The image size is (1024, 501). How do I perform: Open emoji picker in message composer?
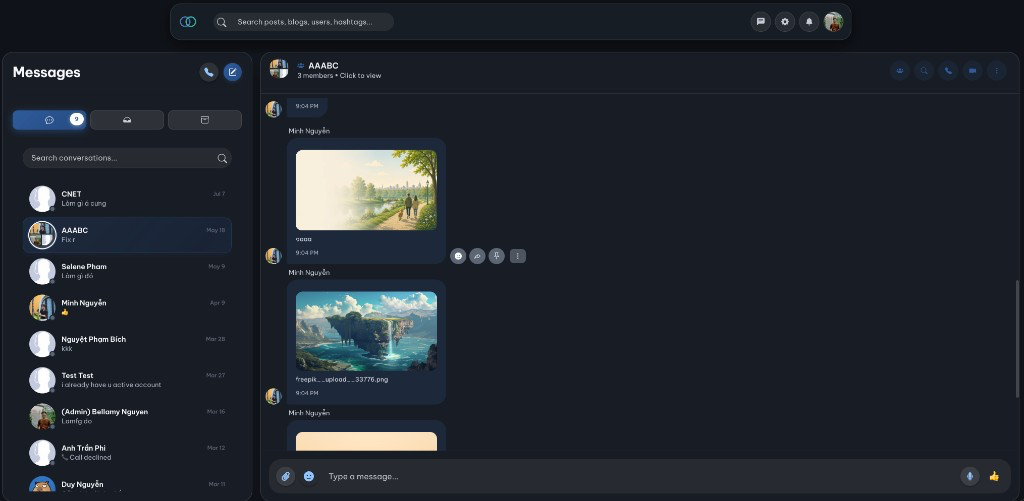pos(309,476)
